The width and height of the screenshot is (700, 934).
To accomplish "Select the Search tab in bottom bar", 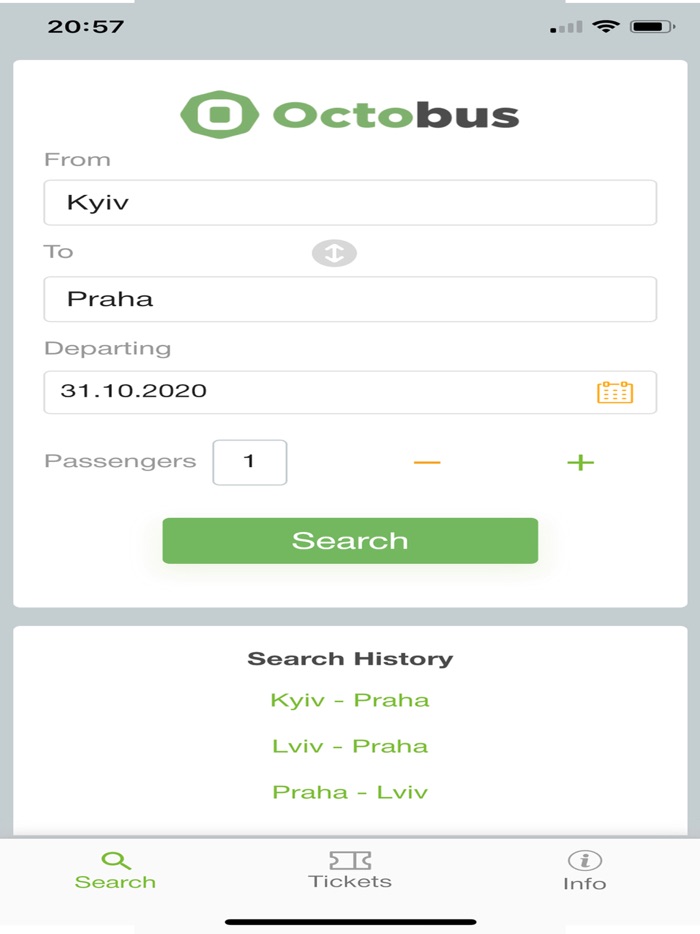I will [115, 870].
